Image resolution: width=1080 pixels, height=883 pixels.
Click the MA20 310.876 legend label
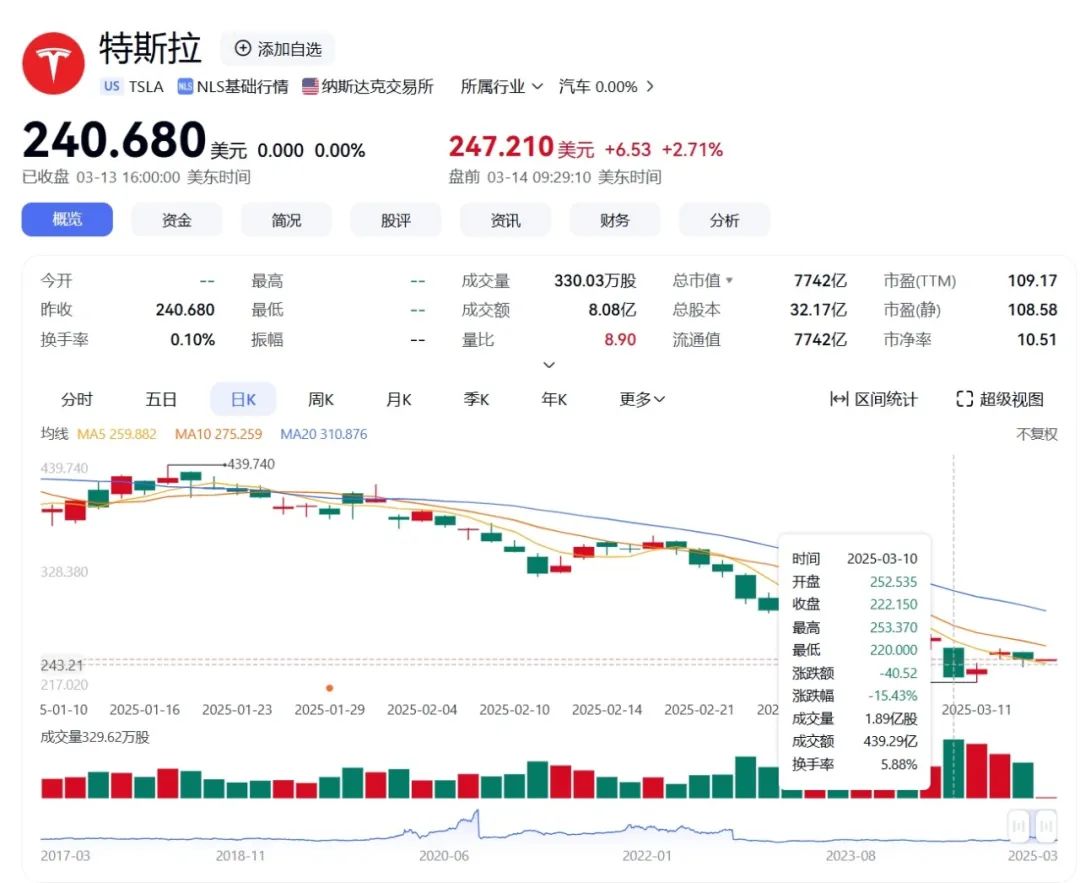324,434
